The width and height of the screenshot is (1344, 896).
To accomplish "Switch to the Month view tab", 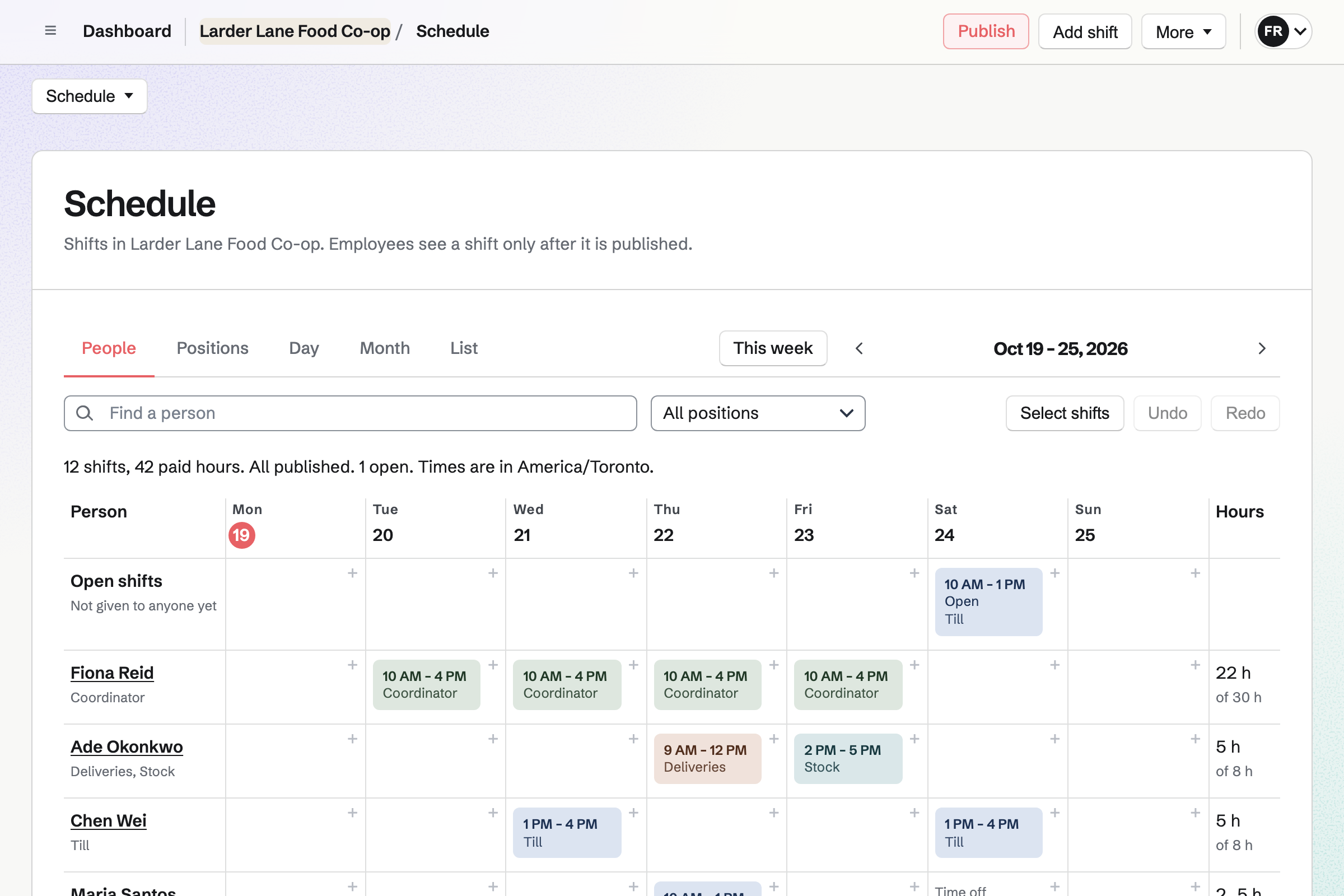I will point(385,348).
